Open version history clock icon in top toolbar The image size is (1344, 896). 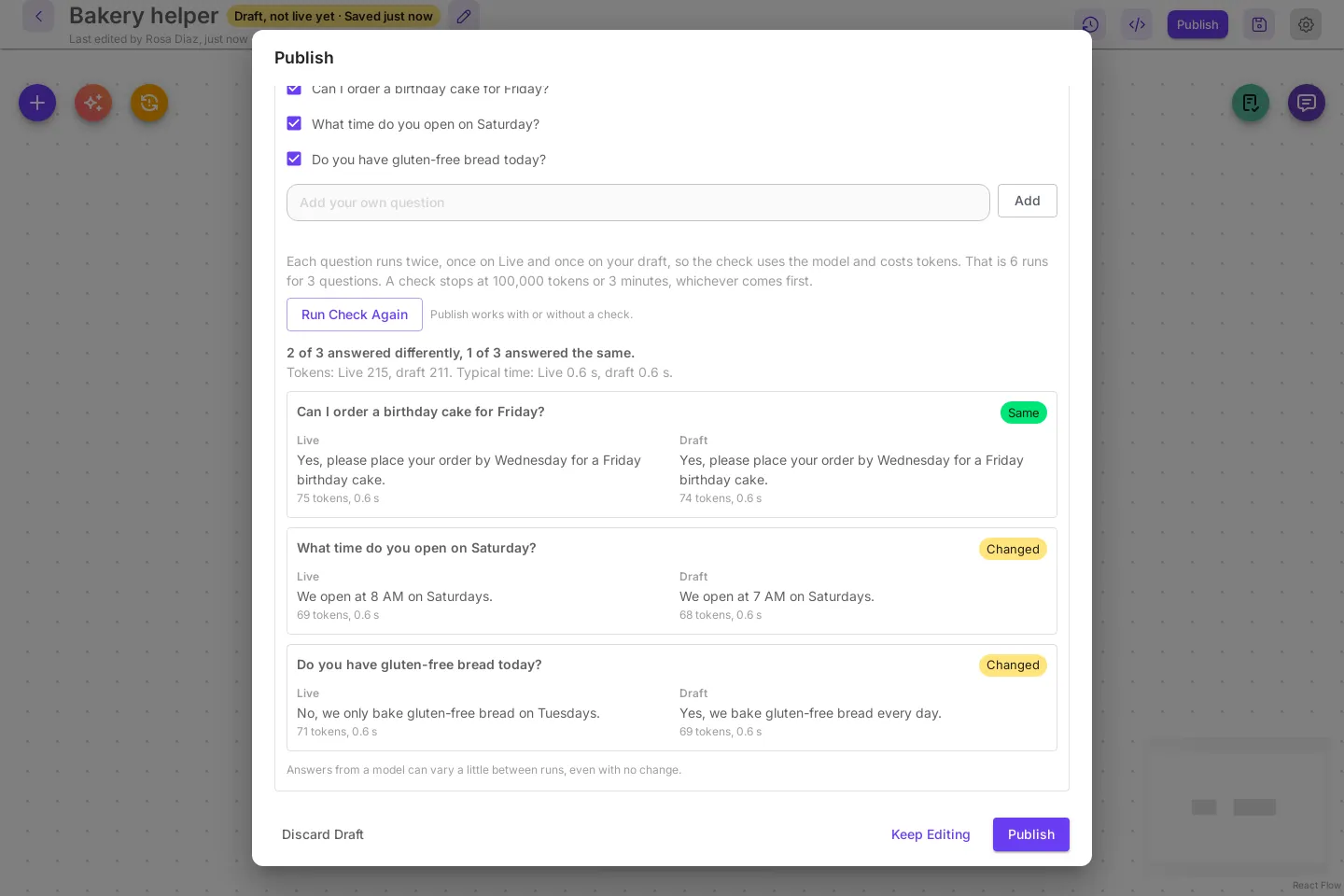(1090, 24)
